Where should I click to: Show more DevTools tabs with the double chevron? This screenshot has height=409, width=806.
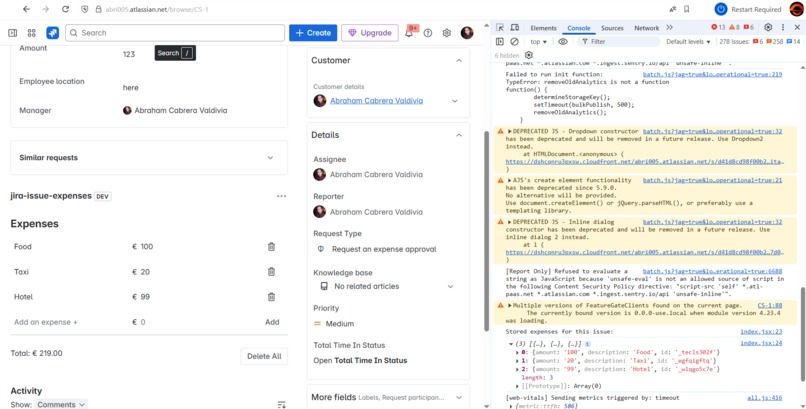pyautogui.click(x=669, y=28)
